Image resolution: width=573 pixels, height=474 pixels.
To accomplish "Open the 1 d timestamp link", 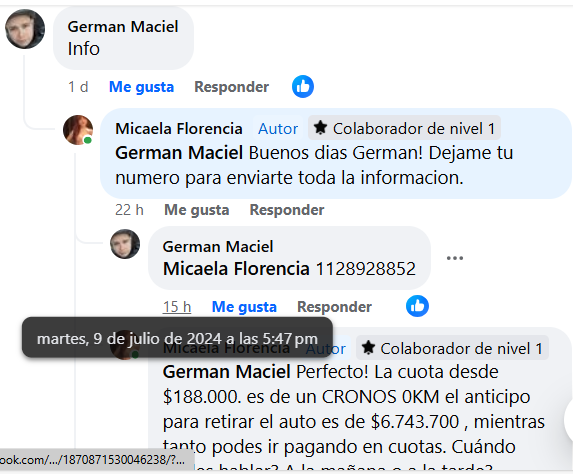I will (78, 87).
